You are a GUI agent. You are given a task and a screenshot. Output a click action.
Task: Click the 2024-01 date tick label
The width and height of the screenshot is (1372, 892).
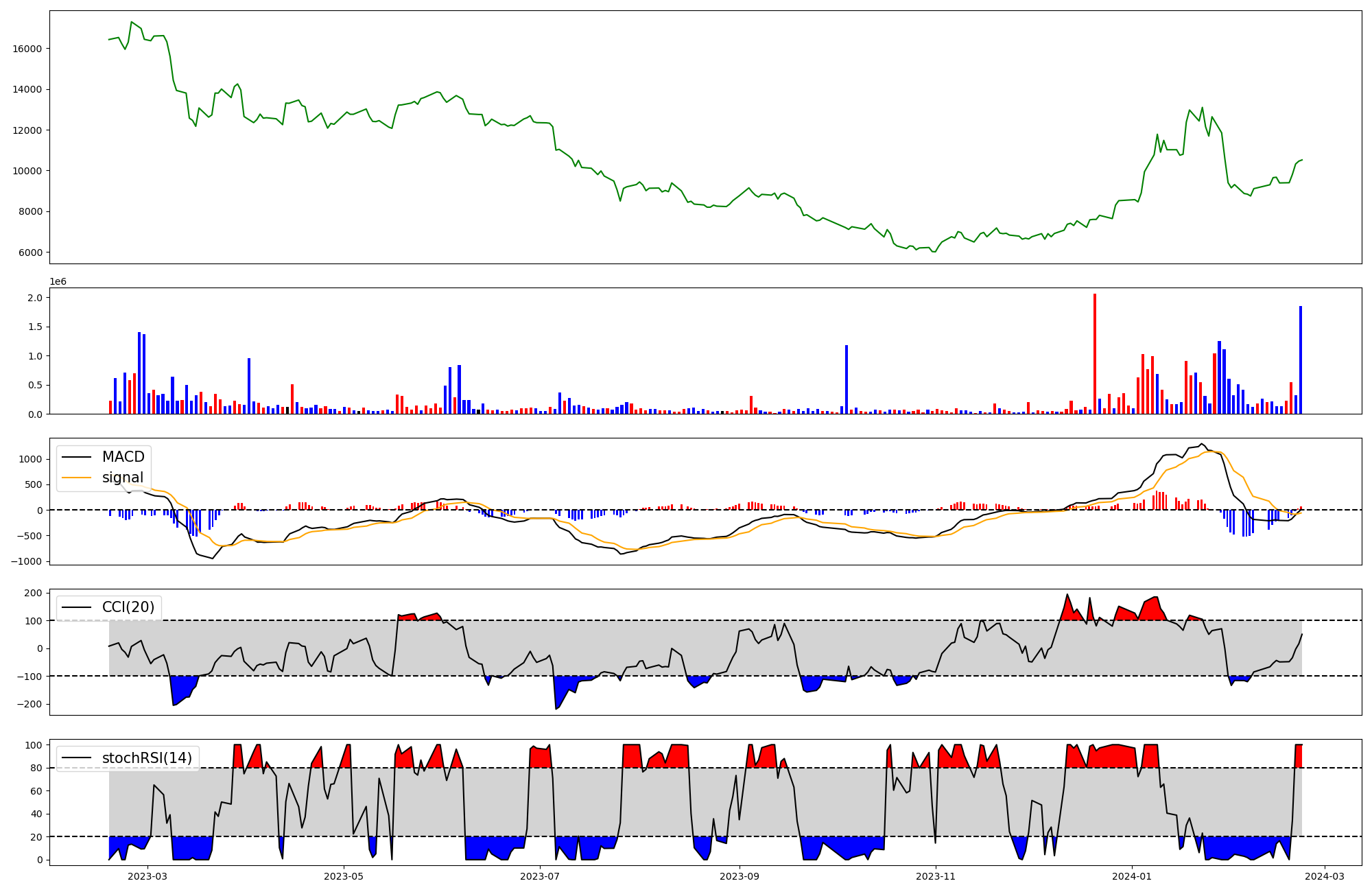pos(1132,876)
